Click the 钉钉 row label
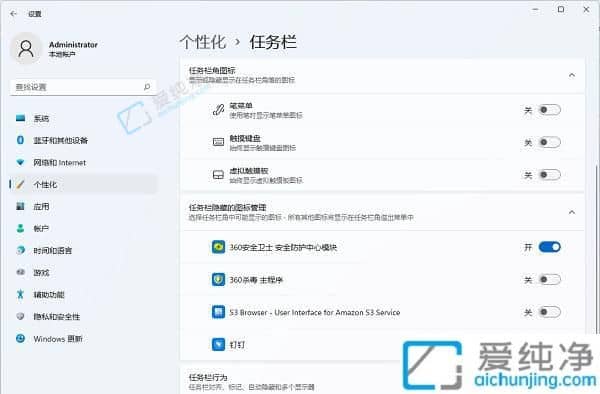The image size is (600, 394). click(237, 345)
